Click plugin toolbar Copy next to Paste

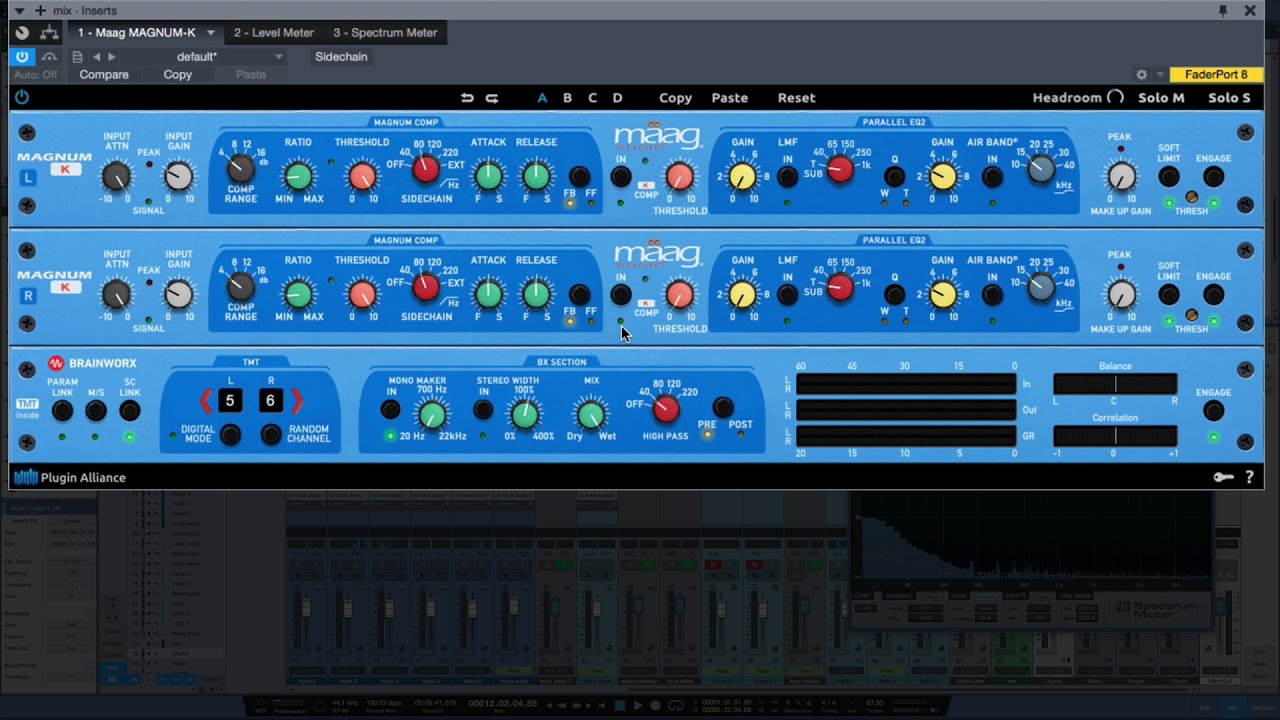[675, 98]
